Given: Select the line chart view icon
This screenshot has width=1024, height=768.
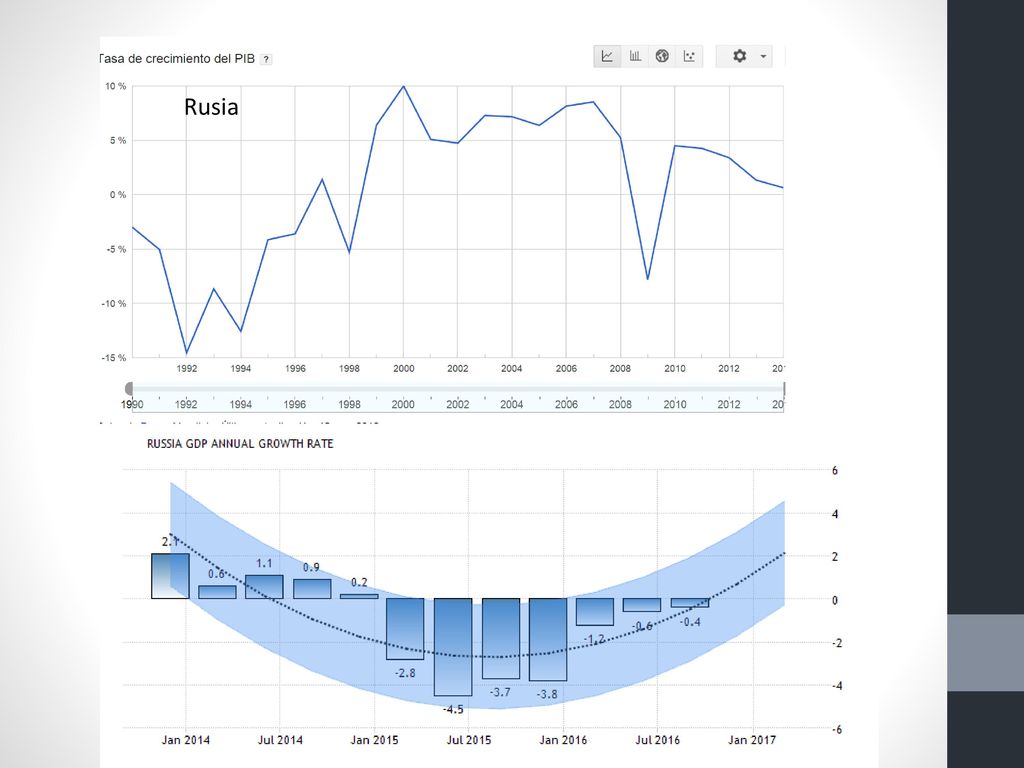Looking at the screenshot, I should click(x=607, y=56).
